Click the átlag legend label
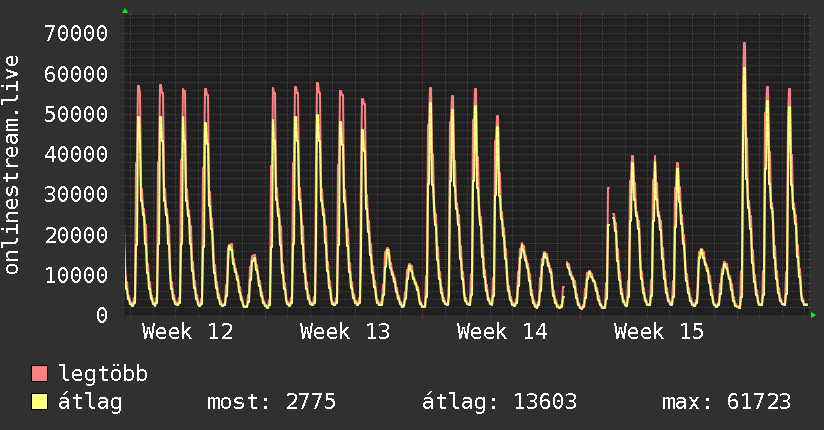The height and width of the screenshot is (430, 824). pos(90,402)
